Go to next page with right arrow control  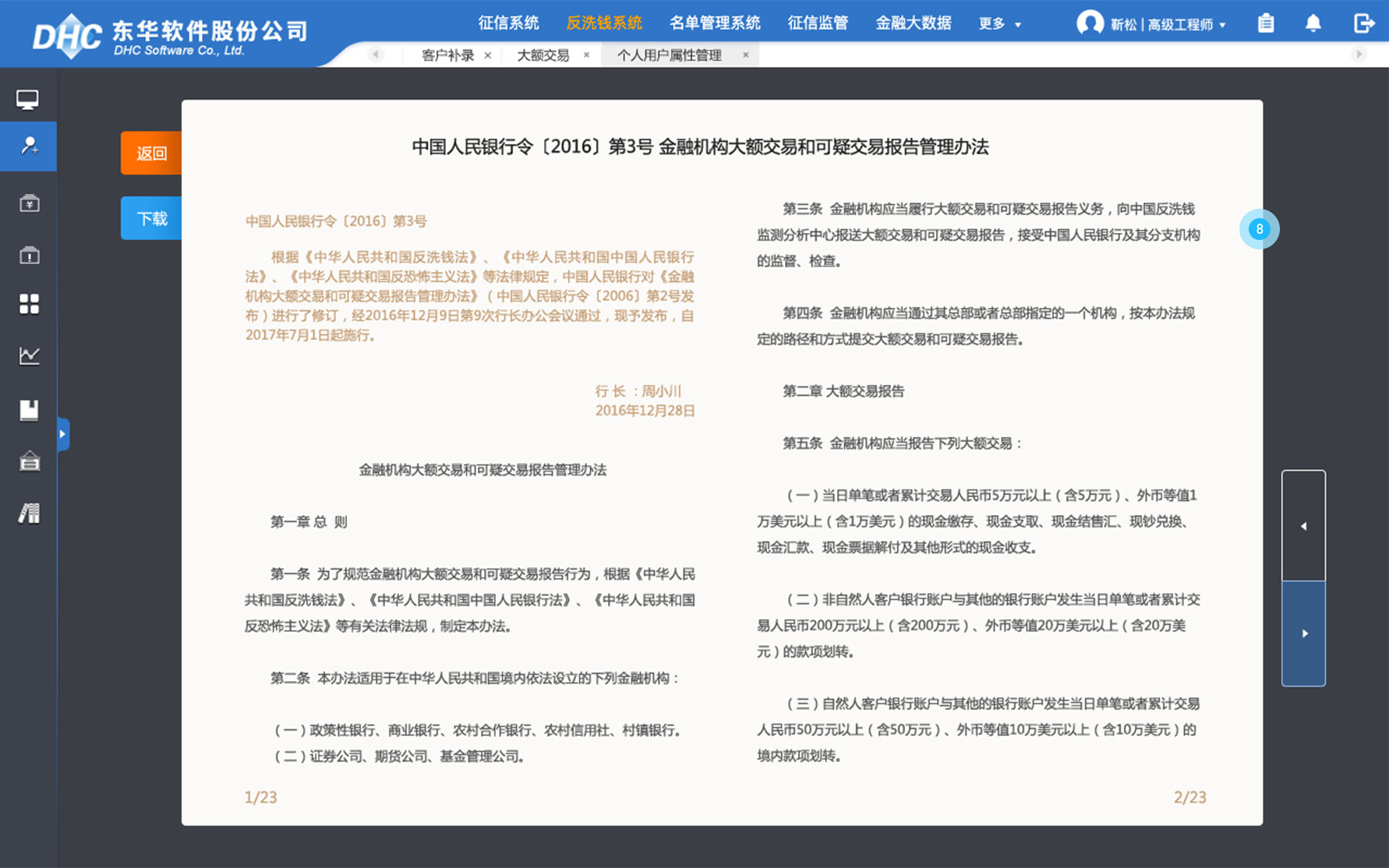(1303, 633)
